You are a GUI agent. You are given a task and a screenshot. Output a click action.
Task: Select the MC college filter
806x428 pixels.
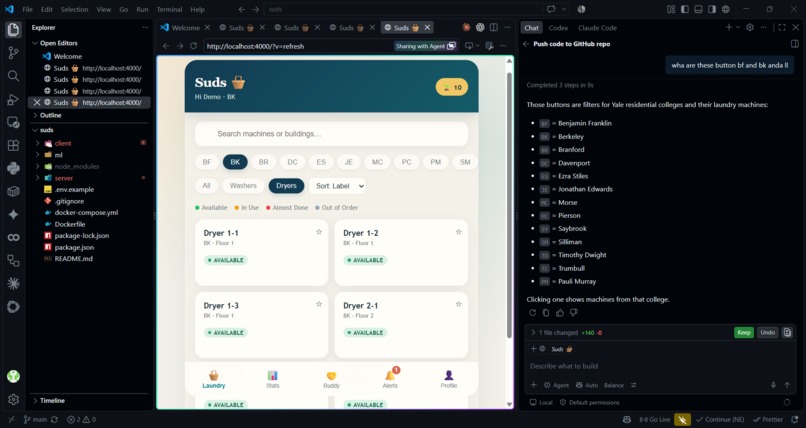point(377,162)
